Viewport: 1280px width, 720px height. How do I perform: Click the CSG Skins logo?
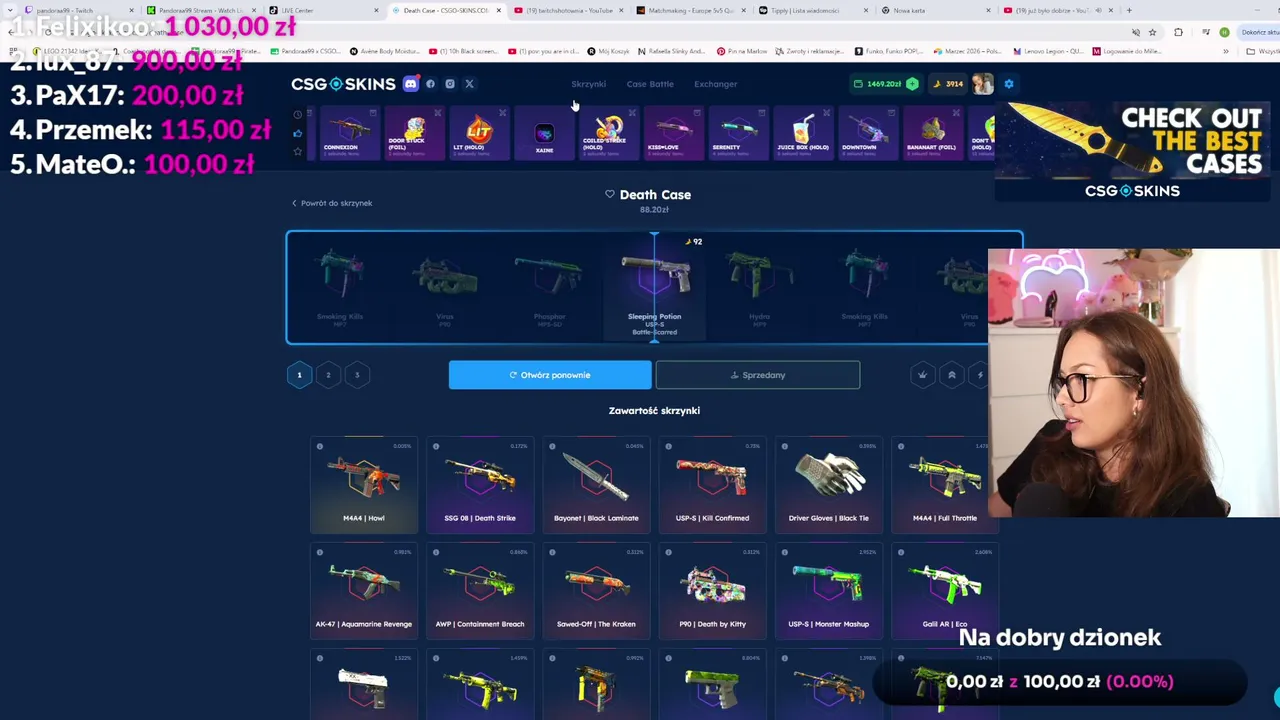[343, 84]
